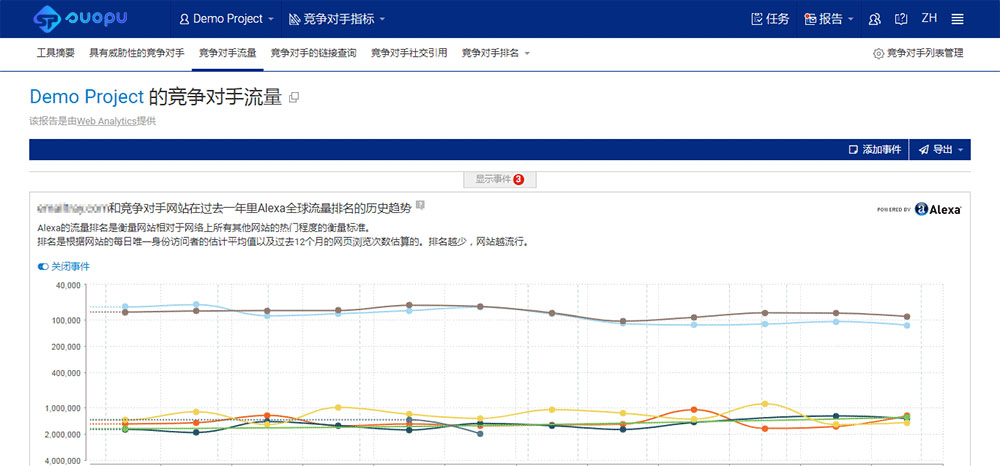1000x466 pixels.
Task: Click the red event count badge 3
Action: tap(518, 180)
